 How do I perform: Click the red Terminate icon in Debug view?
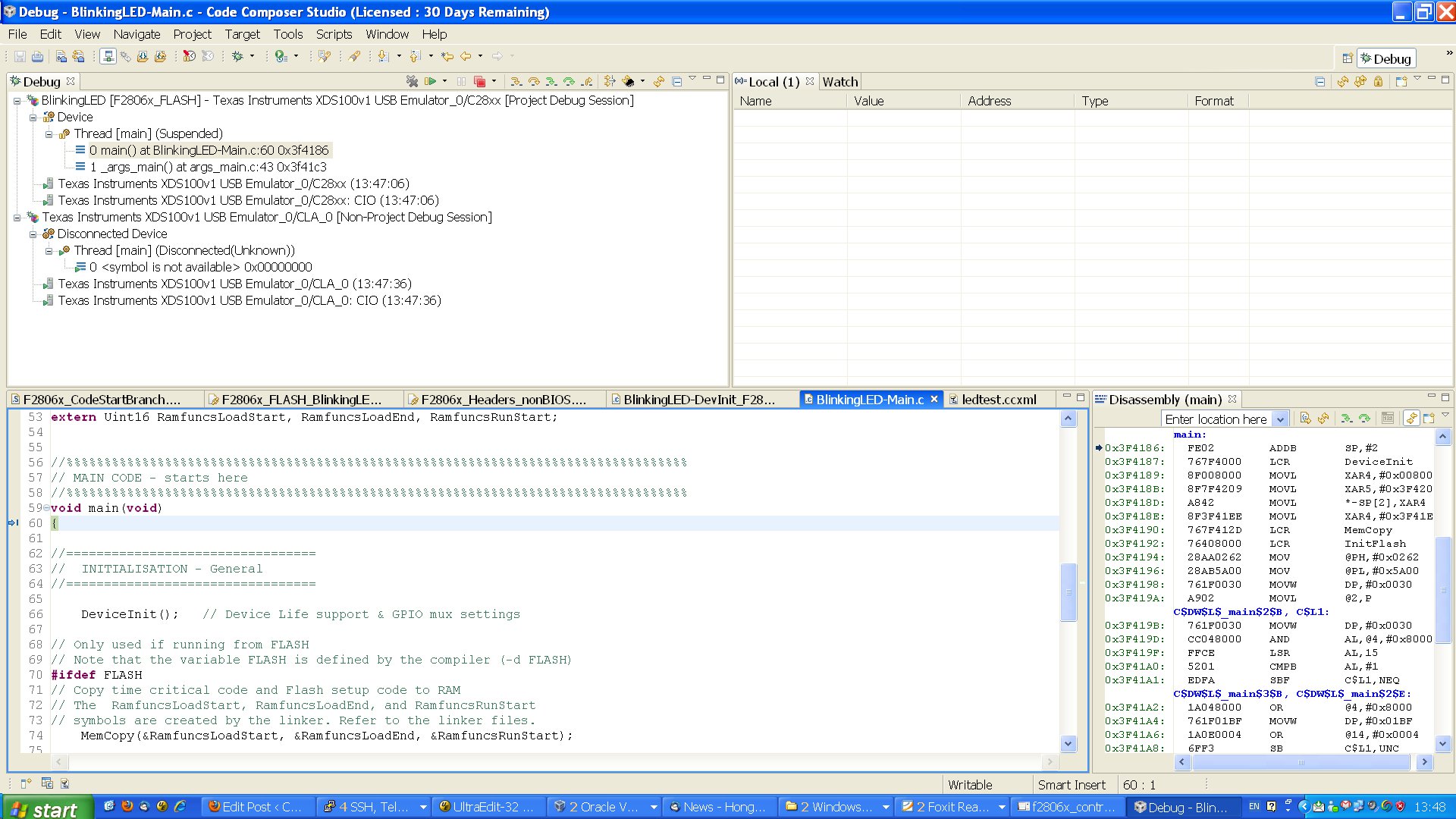[479, 81]
